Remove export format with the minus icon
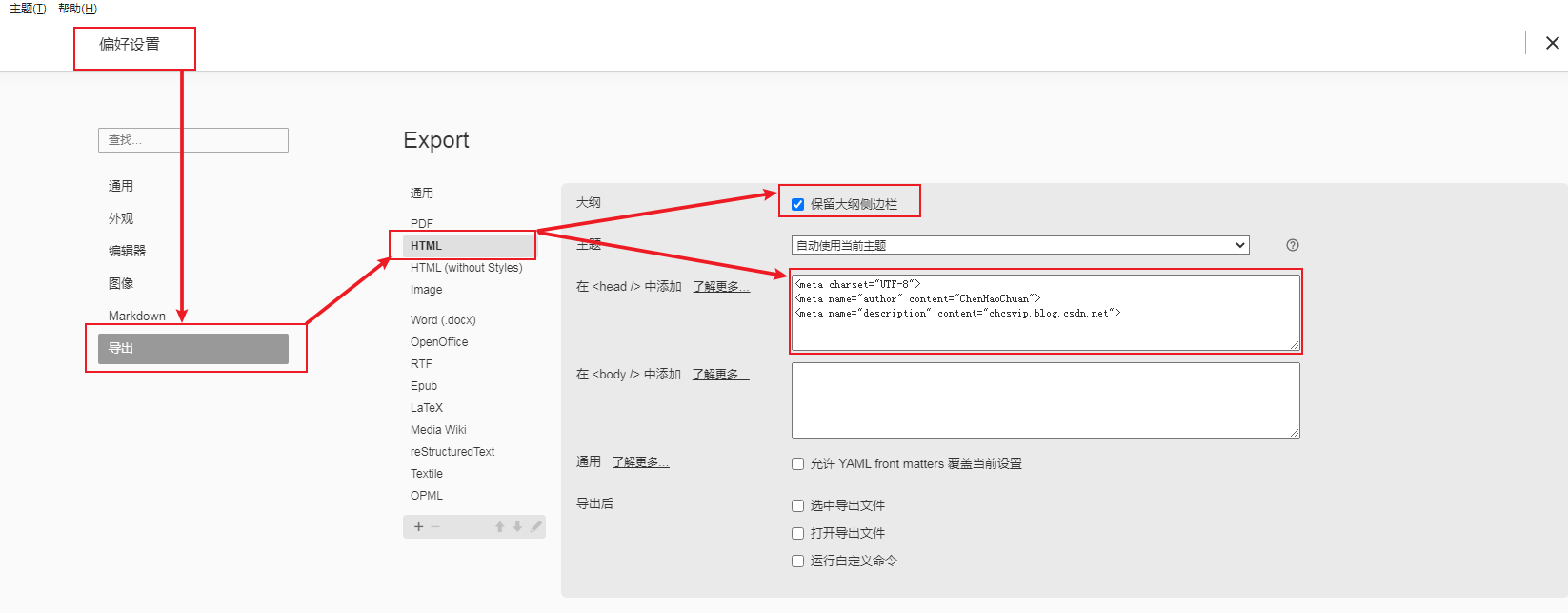This screenshot has width=1568, height=613. (x=435, y=526)
